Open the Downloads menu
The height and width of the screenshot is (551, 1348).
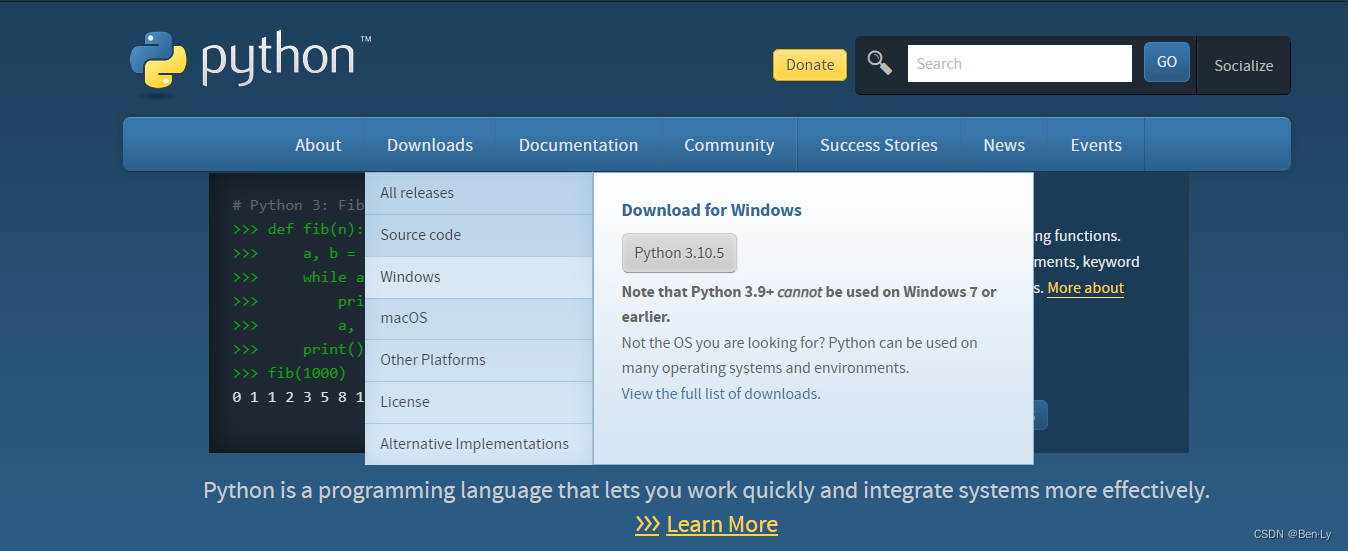pos(430,145)
